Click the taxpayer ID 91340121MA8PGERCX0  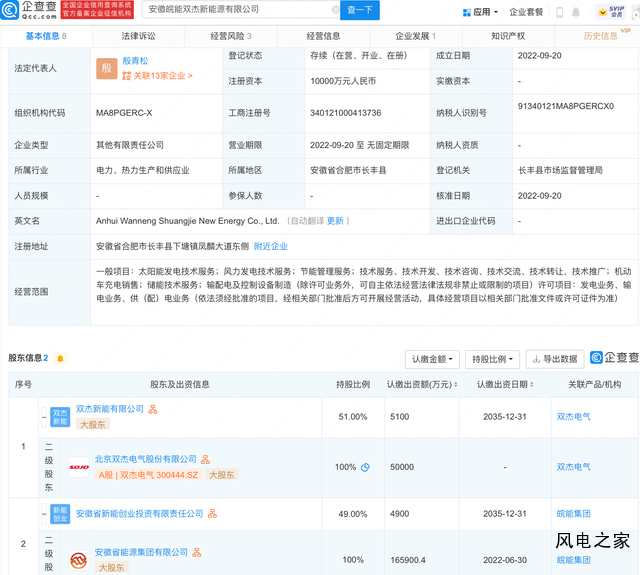click(566, 106)
